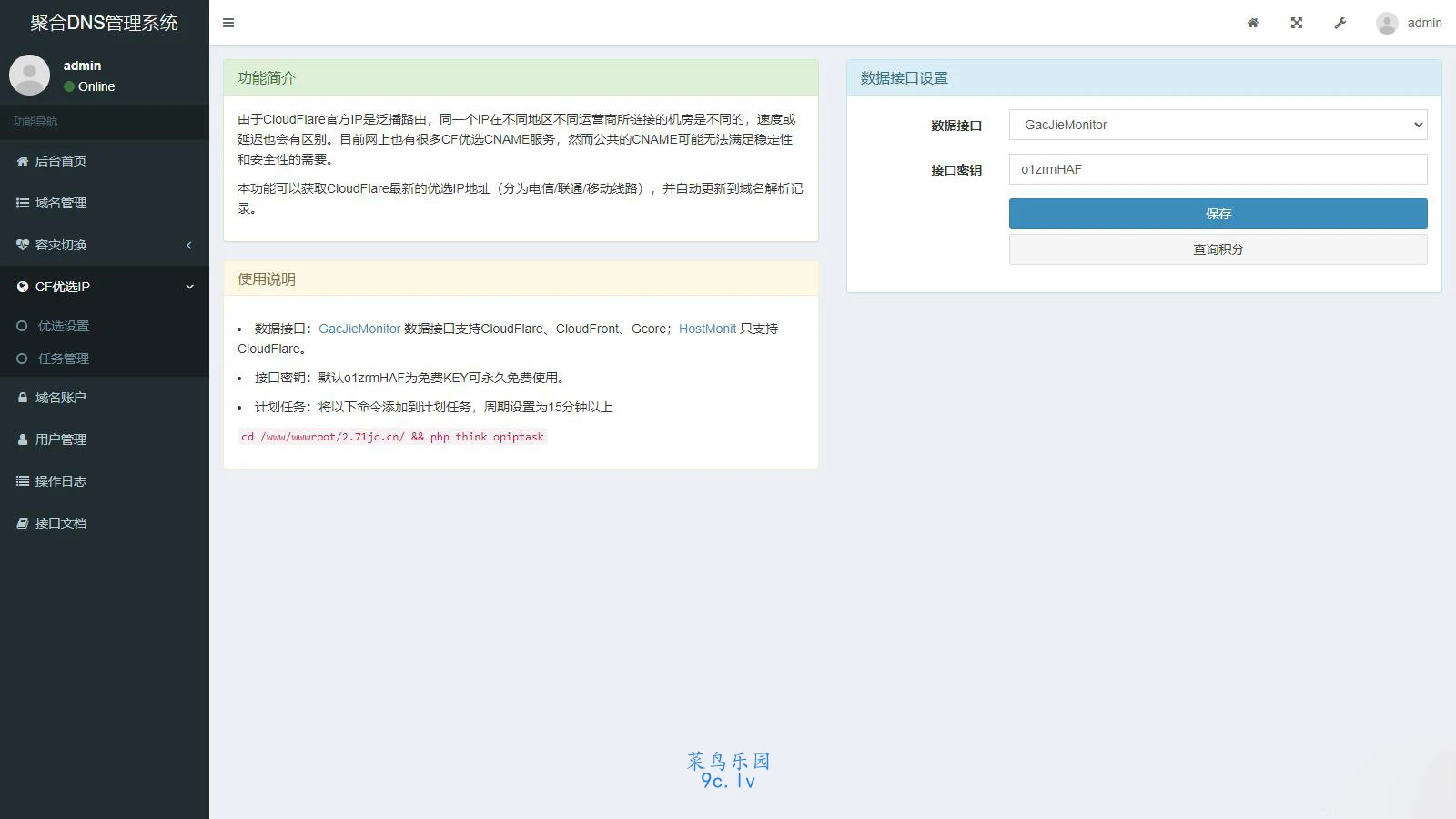The width and height of the screenshot is (1456, 819).
Task: Click the list icon beside 域名管理
Action: pos(23,203)
